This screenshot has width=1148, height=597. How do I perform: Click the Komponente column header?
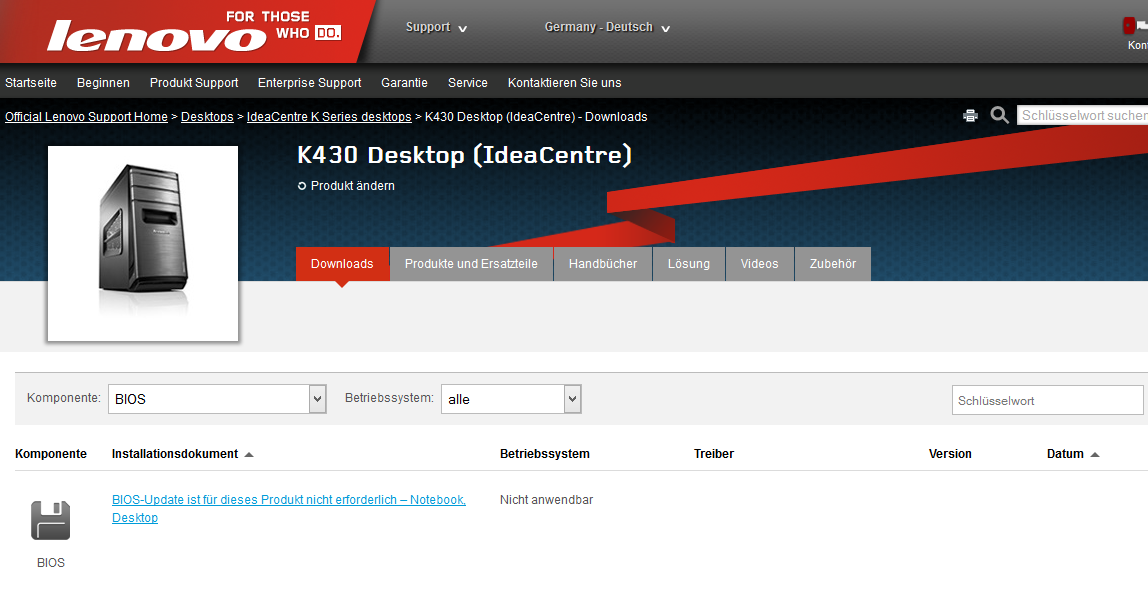[51, 454]
